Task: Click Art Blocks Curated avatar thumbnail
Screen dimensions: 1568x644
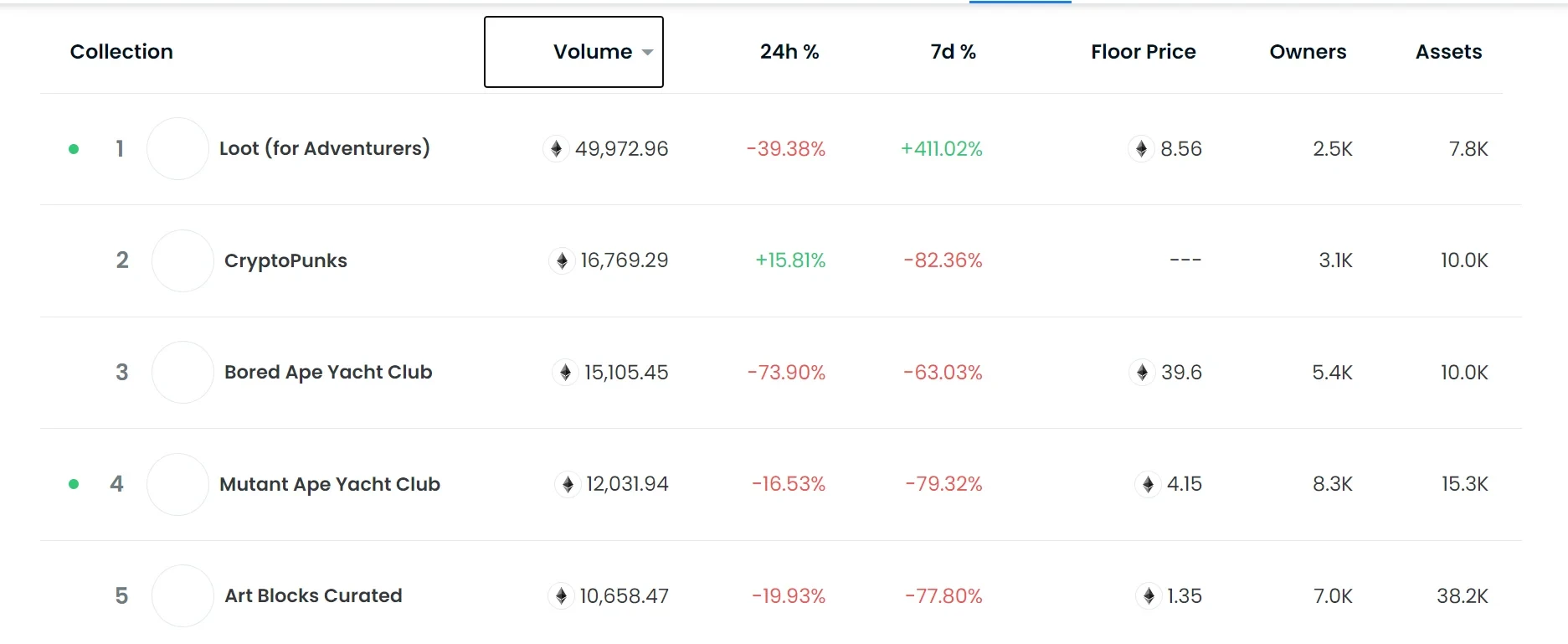Action: tap(183, 596)
